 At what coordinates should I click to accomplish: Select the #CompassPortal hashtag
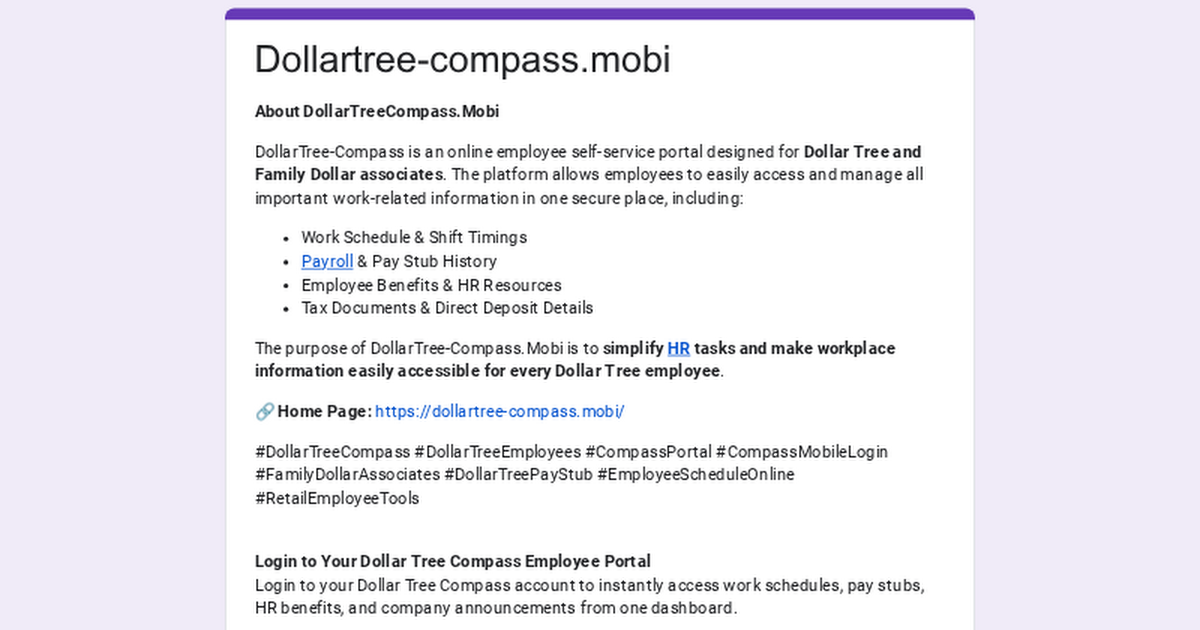click(648, 451)
